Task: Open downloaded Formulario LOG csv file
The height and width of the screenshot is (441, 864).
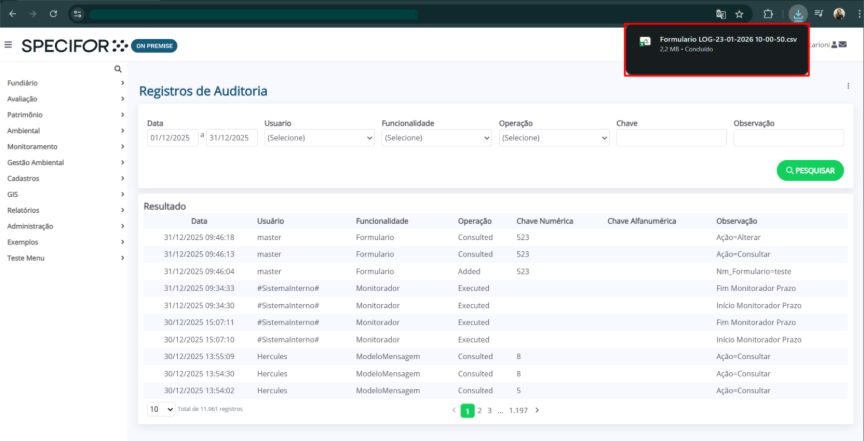Action: click(728, 39)
